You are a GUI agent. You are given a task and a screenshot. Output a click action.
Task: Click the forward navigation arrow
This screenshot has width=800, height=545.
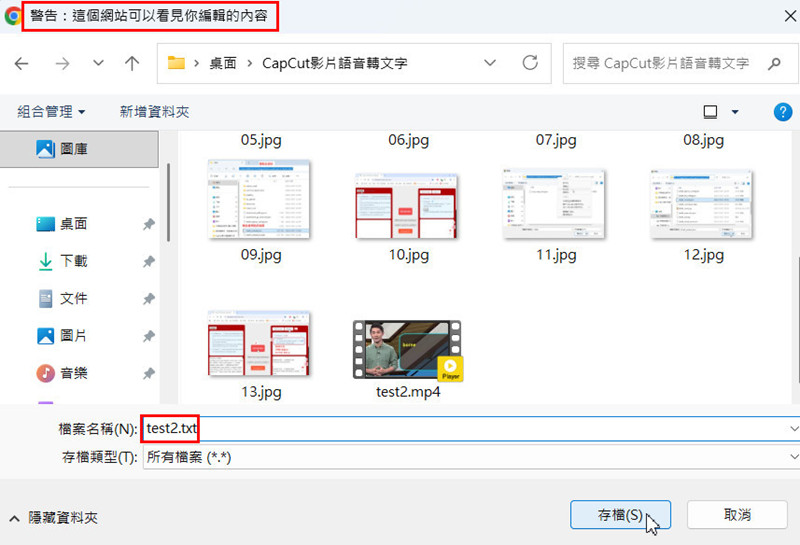click(62, 63)
